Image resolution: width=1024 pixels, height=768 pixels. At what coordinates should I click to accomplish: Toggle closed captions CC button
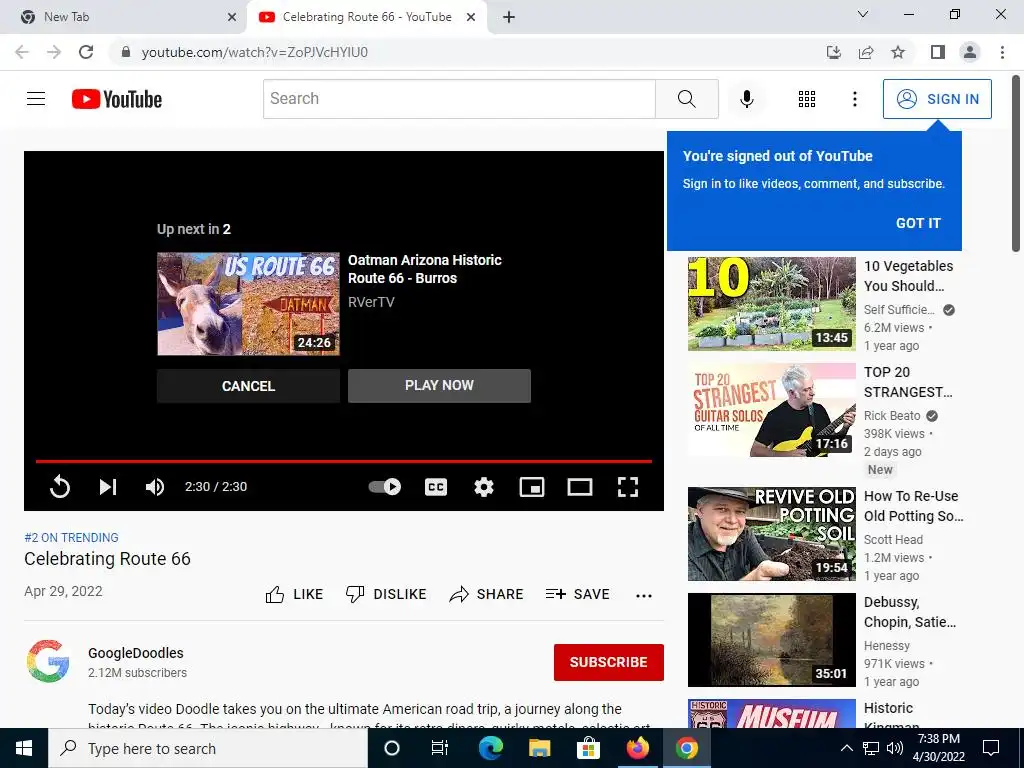coord(436,487)
